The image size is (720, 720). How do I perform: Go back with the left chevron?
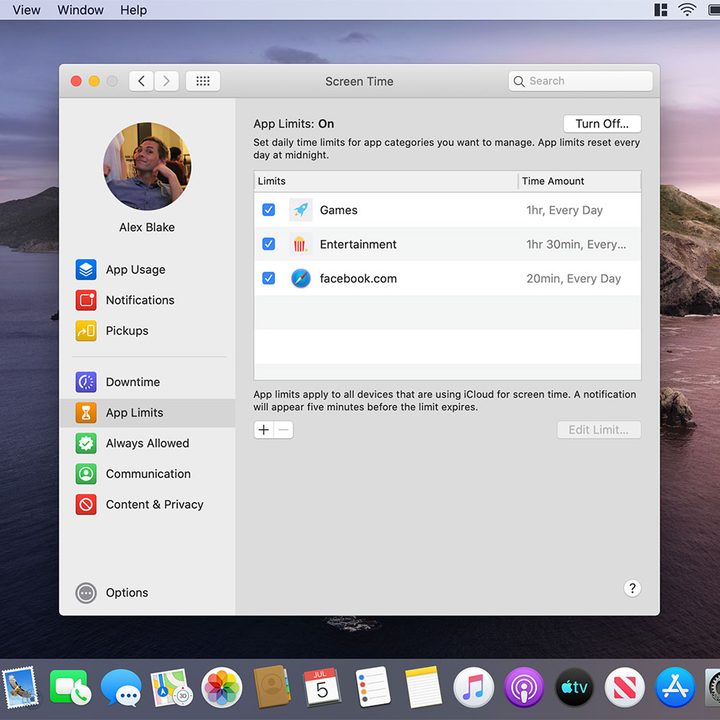[x=141, y=81]
